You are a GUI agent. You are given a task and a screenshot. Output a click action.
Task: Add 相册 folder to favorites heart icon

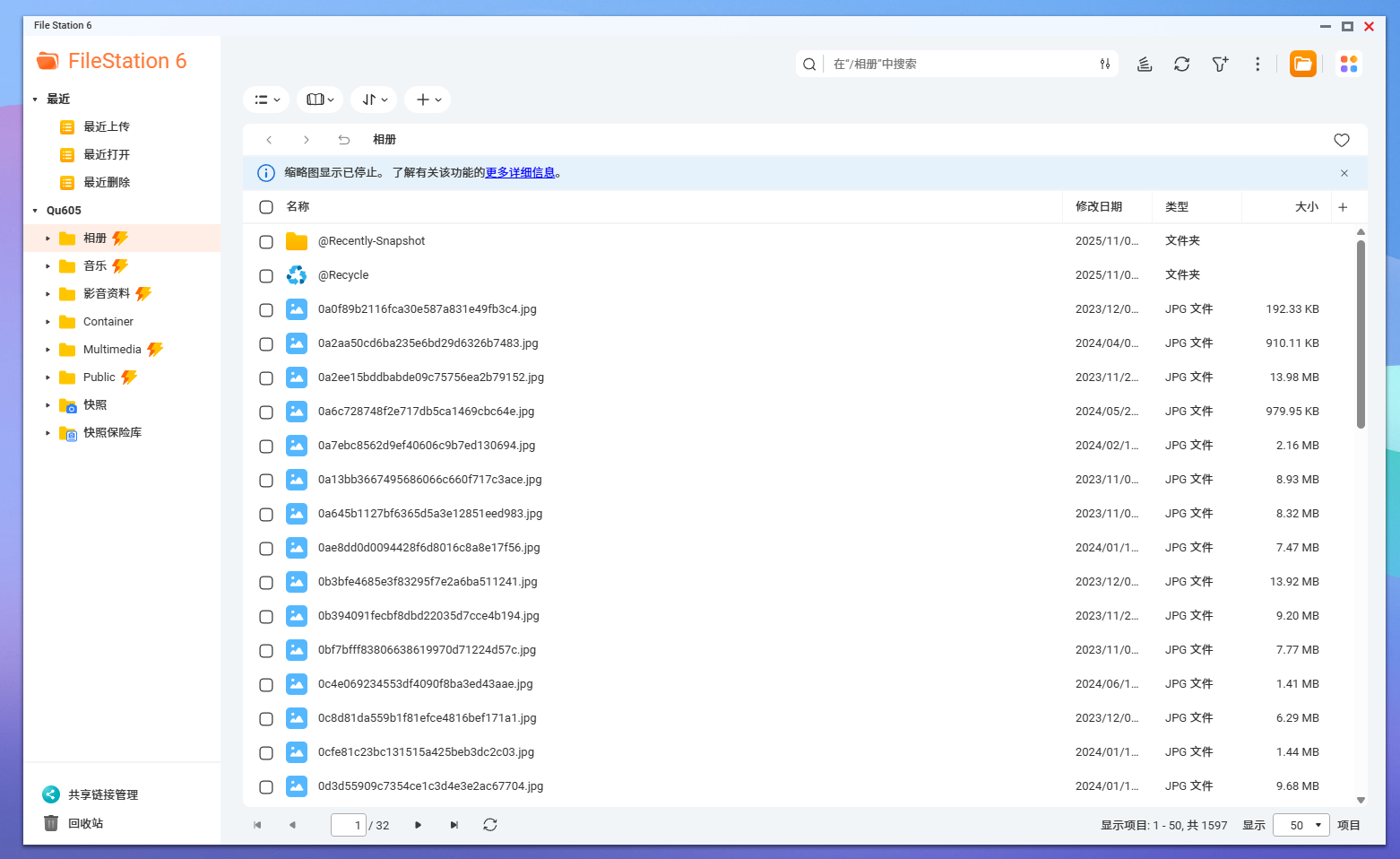1341,140
